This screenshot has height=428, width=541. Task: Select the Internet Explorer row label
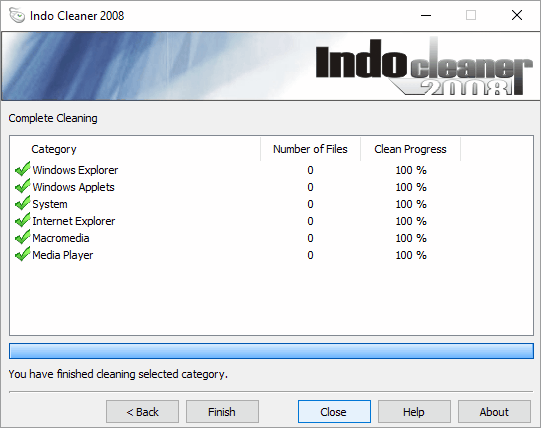pos(74,221)
